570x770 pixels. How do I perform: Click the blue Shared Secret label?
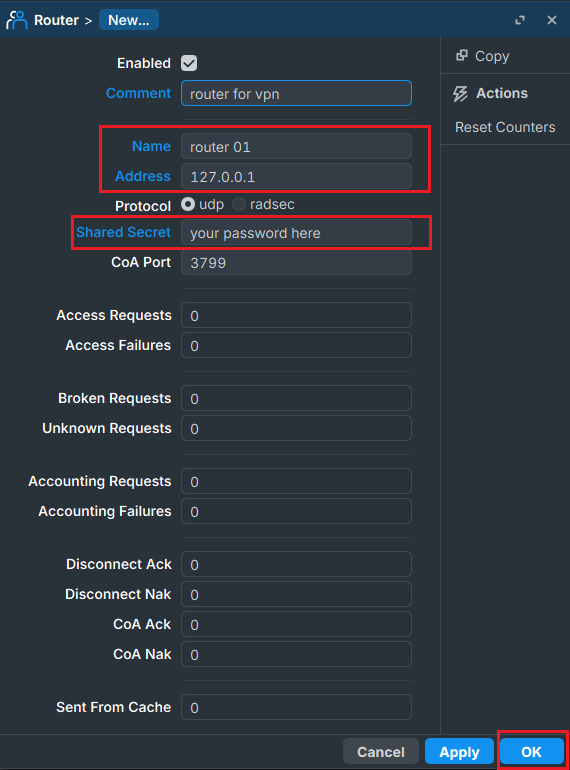(x=123, y=232)
